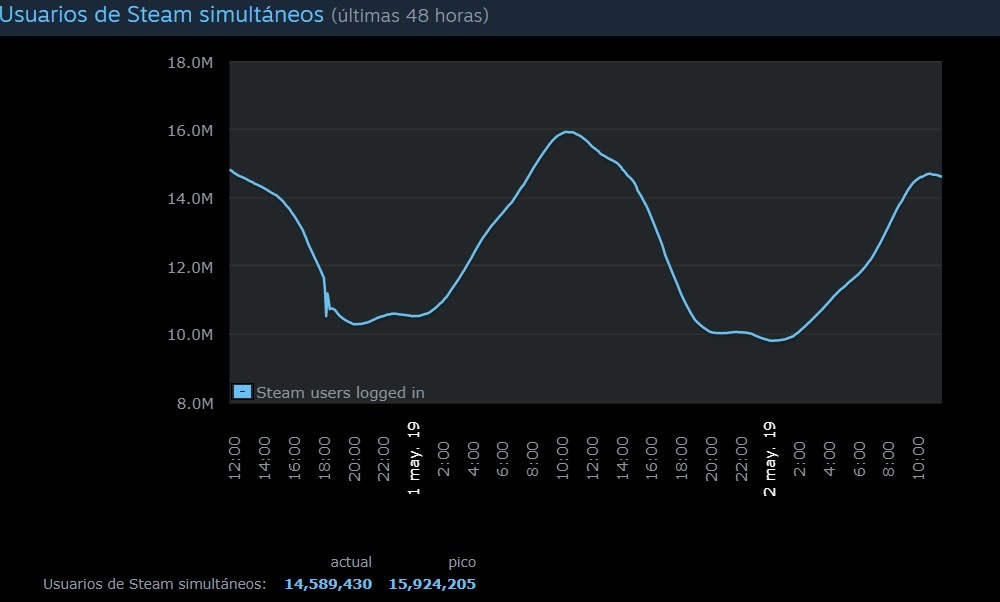The image size is (1000, 602).
Task: Click the 10.0M y-axis label
Action: pos(190,335)
